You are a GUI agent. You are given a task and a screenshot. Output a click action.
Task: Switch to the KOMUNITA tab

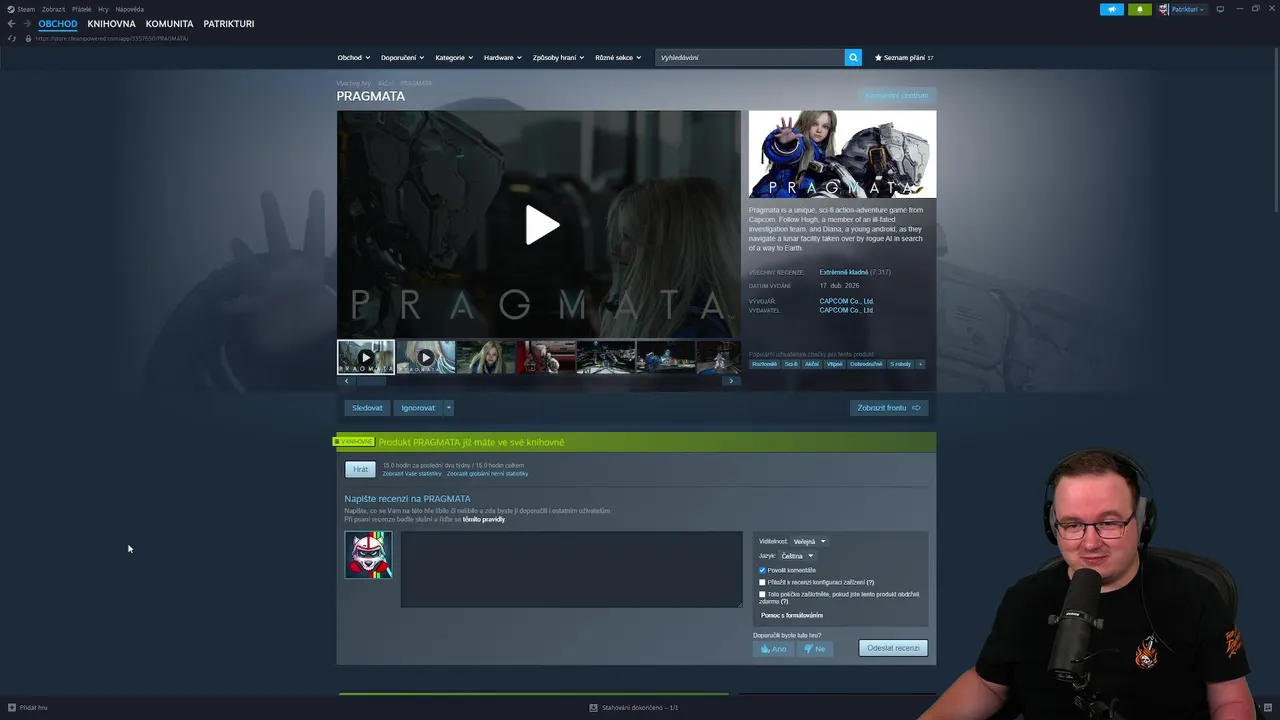coord(169,24)
